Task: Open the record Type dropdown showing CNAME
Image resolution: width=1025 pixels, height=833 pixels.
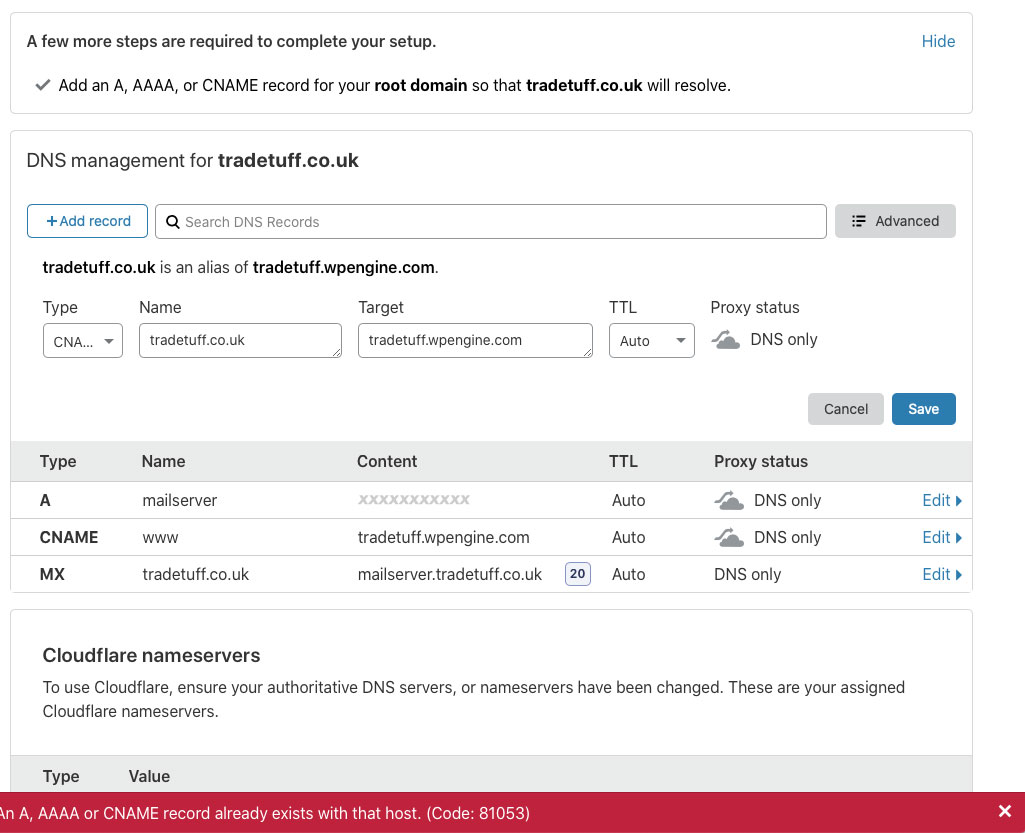Action: (x=83, y=341)
